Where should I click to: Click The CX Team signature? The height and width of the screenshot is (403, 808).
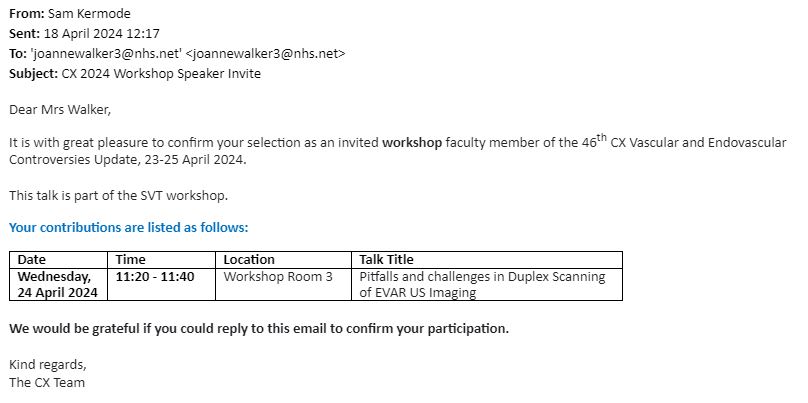click(x=47, y=382)
